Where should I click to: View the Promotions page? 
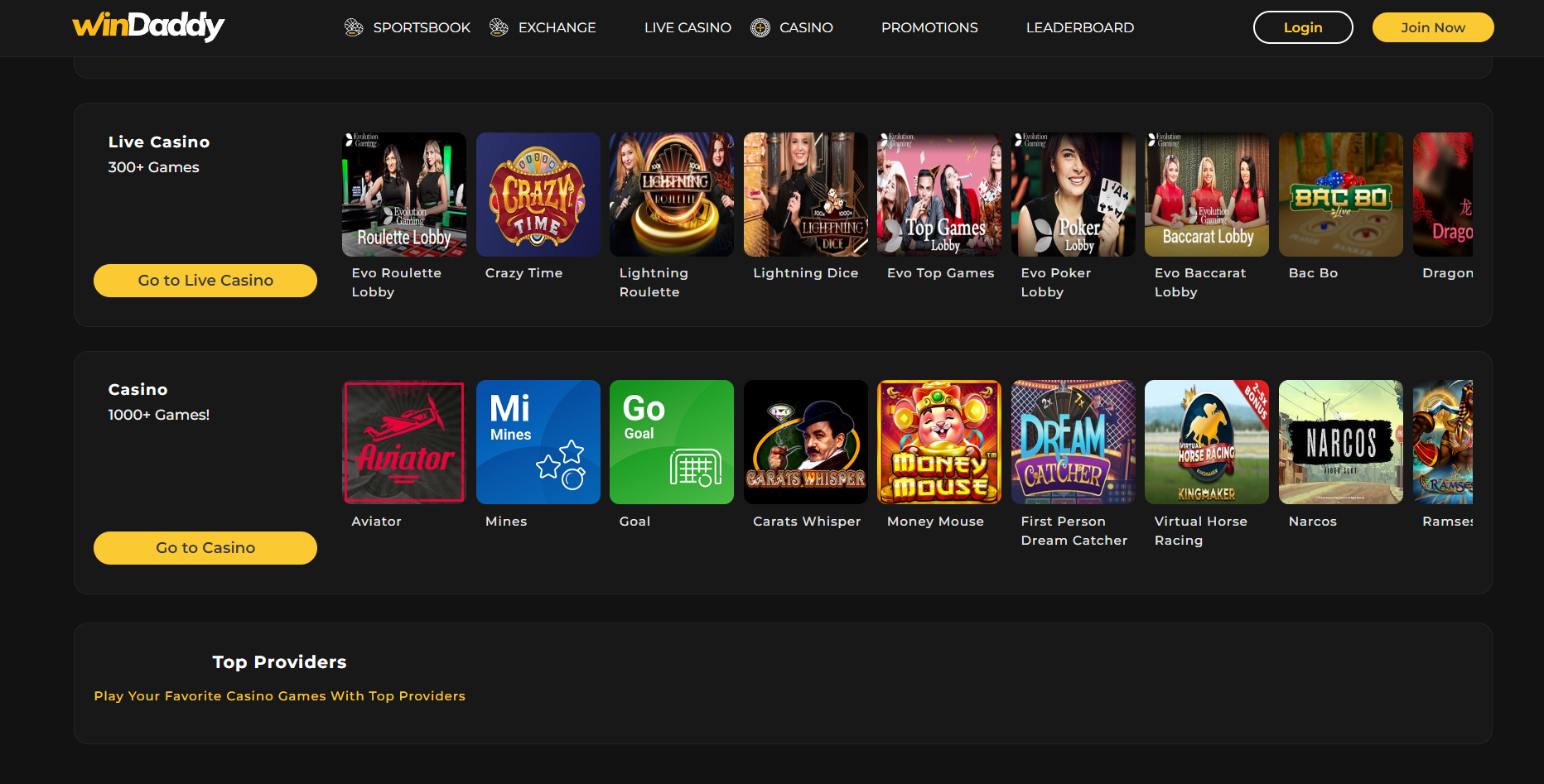929,27
